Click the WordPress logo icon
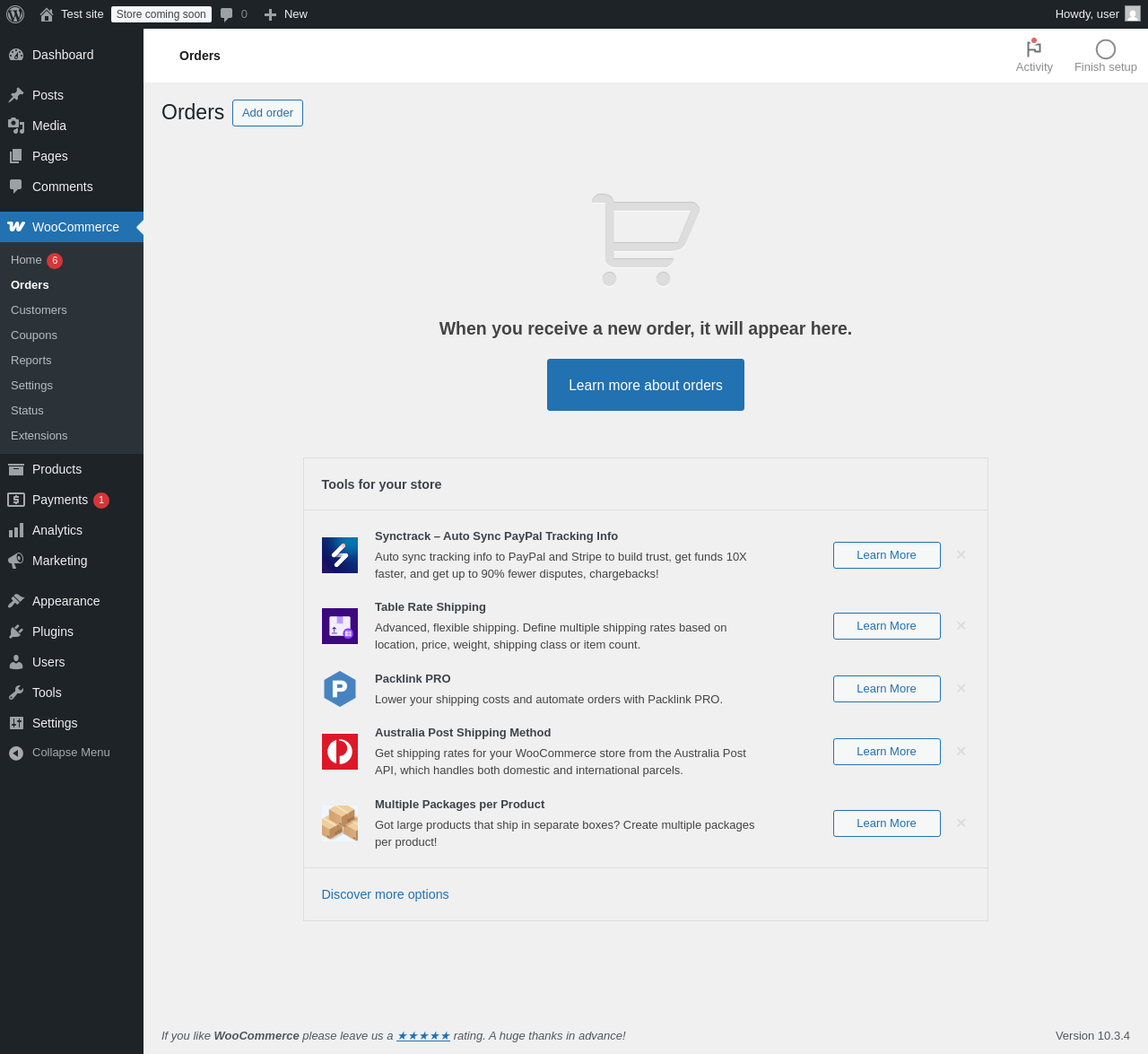The height and width of the screenshot is (1054, 1148). 15,14
